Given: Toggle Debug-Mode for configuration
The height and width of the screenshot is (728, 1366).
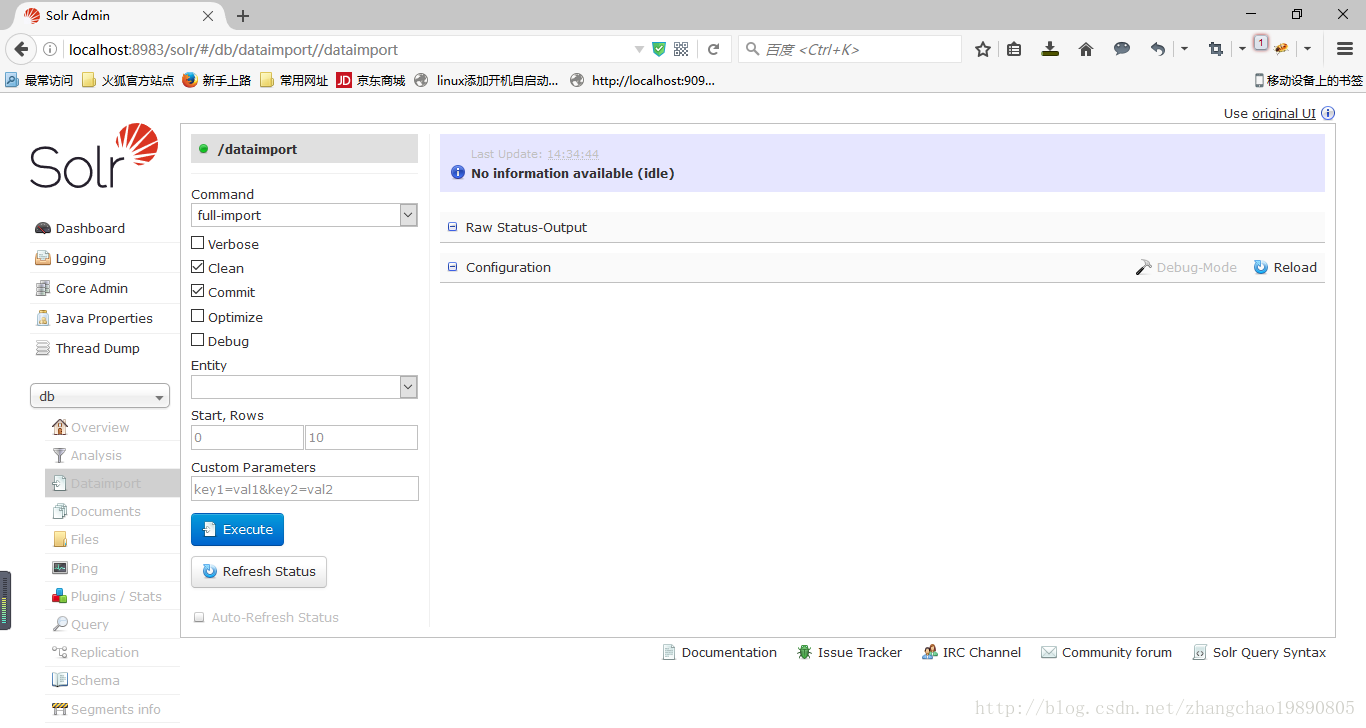Looking at the screenshot, I should tap(1186, 267).
